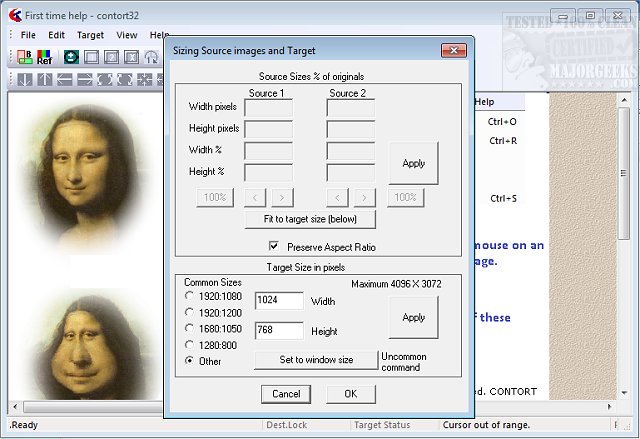Click Source 2 decrease arrow button
Image resolution: width=640 pixels, height=439 pixels.
tap(338, 197)
